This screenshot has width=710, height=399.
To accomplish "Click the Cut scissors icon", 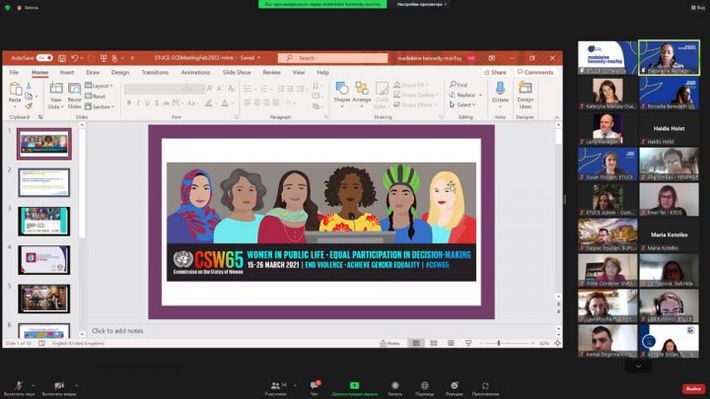I will 29,86.
